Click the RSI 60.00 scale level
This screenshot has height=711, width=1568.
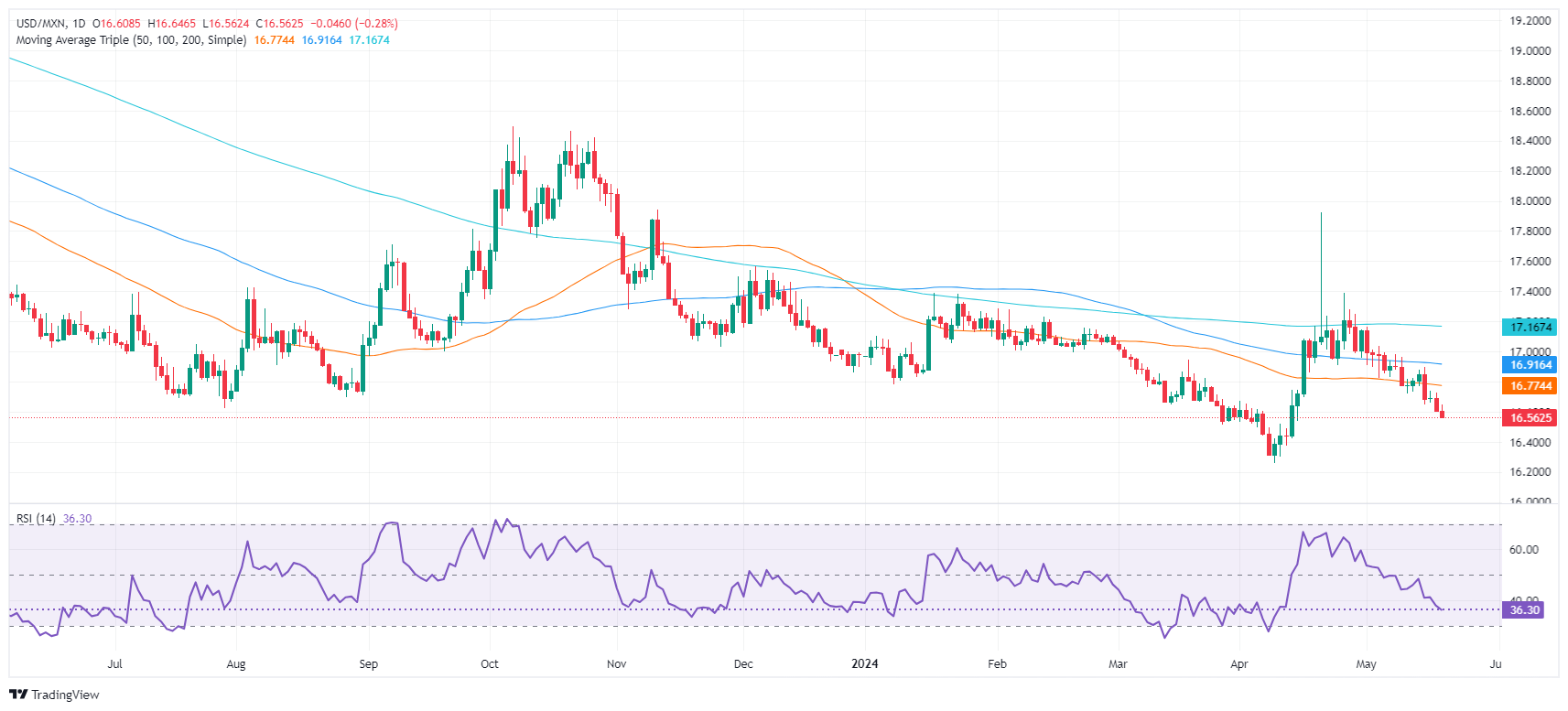[x=1524, y=550]
